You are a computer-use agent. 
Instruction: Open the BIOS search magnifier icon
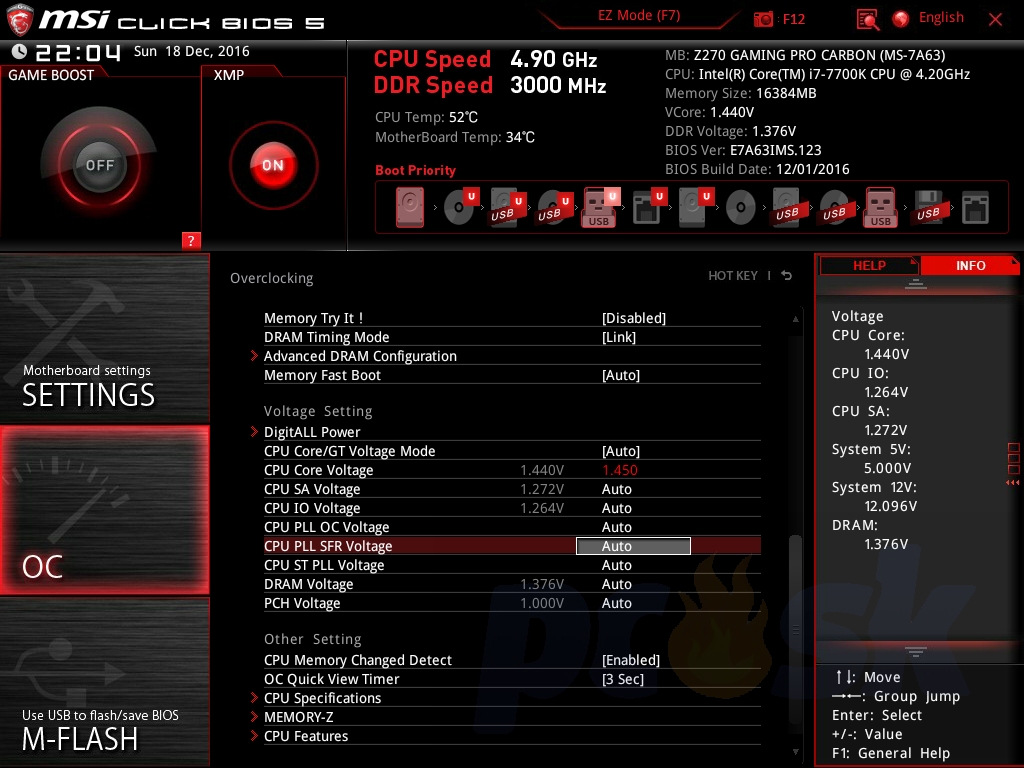867,20
